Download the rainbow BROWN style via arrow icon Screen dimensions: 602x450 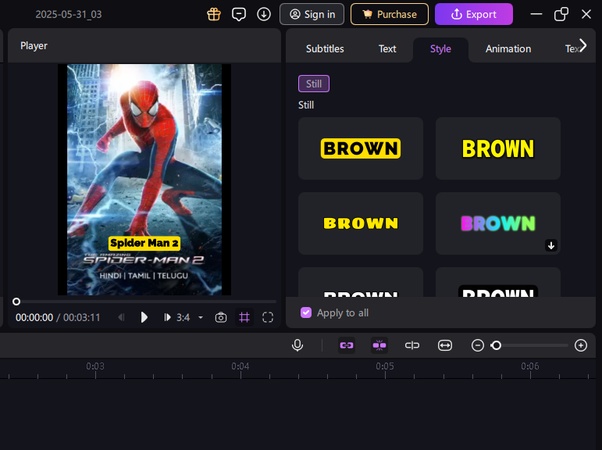[x=551, y=245]
